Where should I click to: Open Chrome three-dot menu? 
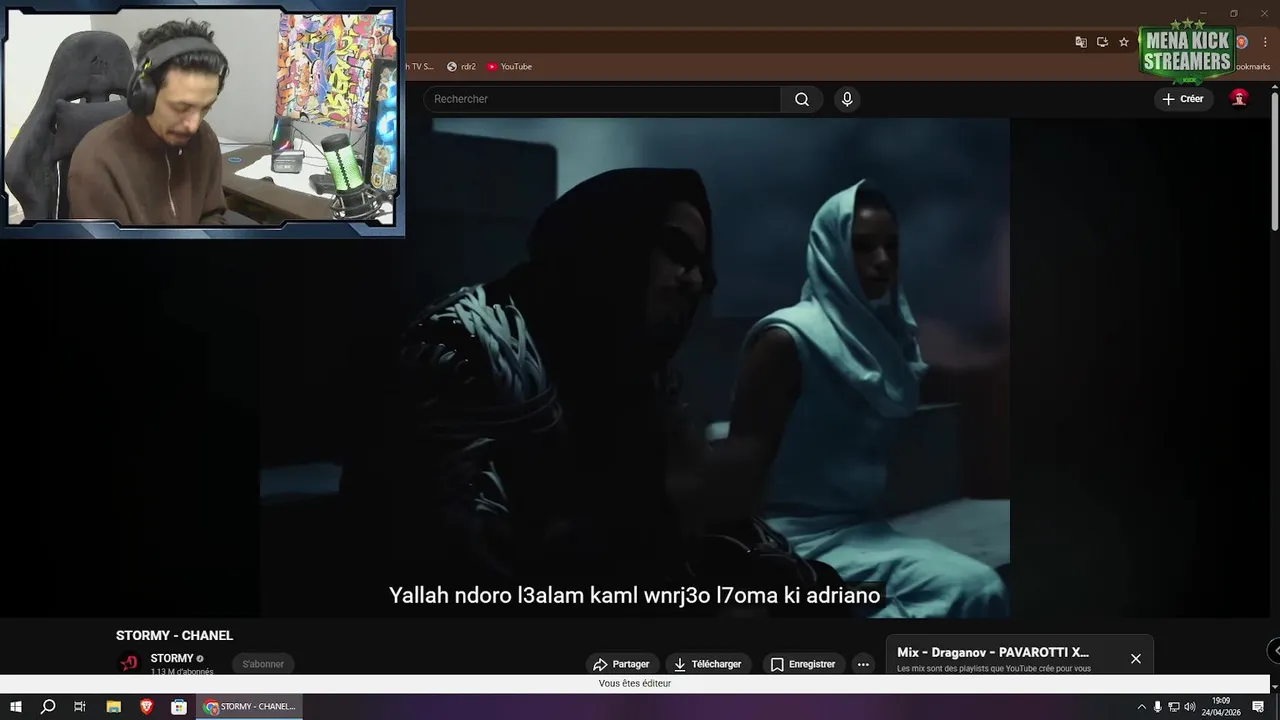[x=1265, y=42]
